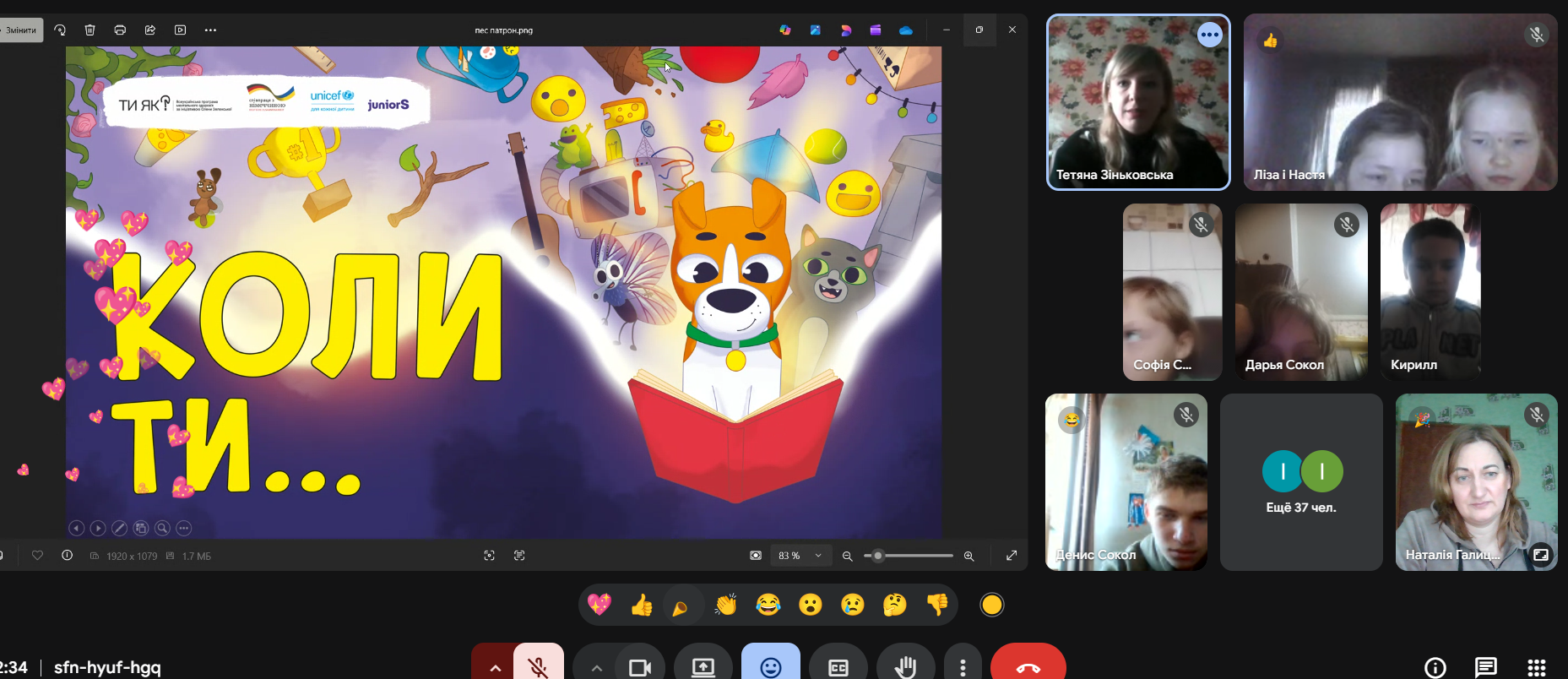Start slideshow from the Photos toolbar
The width and height of the screenshot is (1568, 679).
180,30
